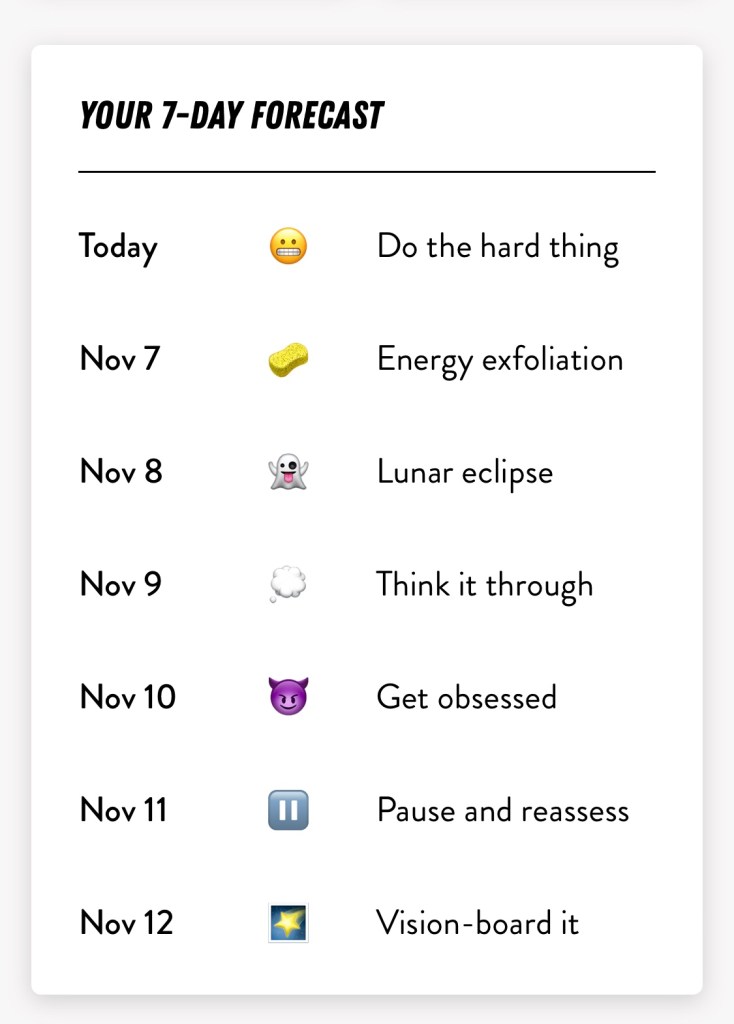Select the "Get obsessed" forecast entry

coord(466,697)
